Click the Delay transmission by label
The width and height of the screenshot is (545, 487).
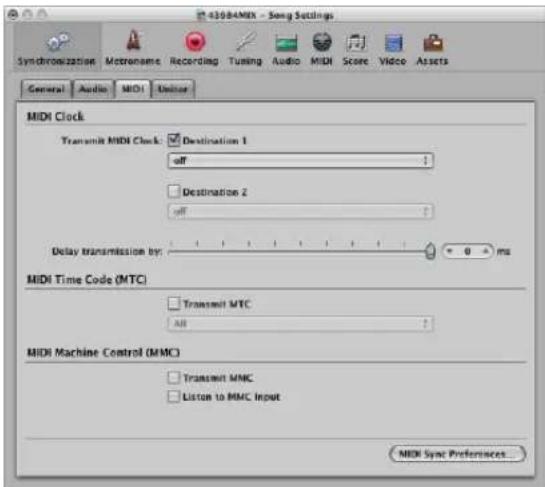[x=107, y=251]
